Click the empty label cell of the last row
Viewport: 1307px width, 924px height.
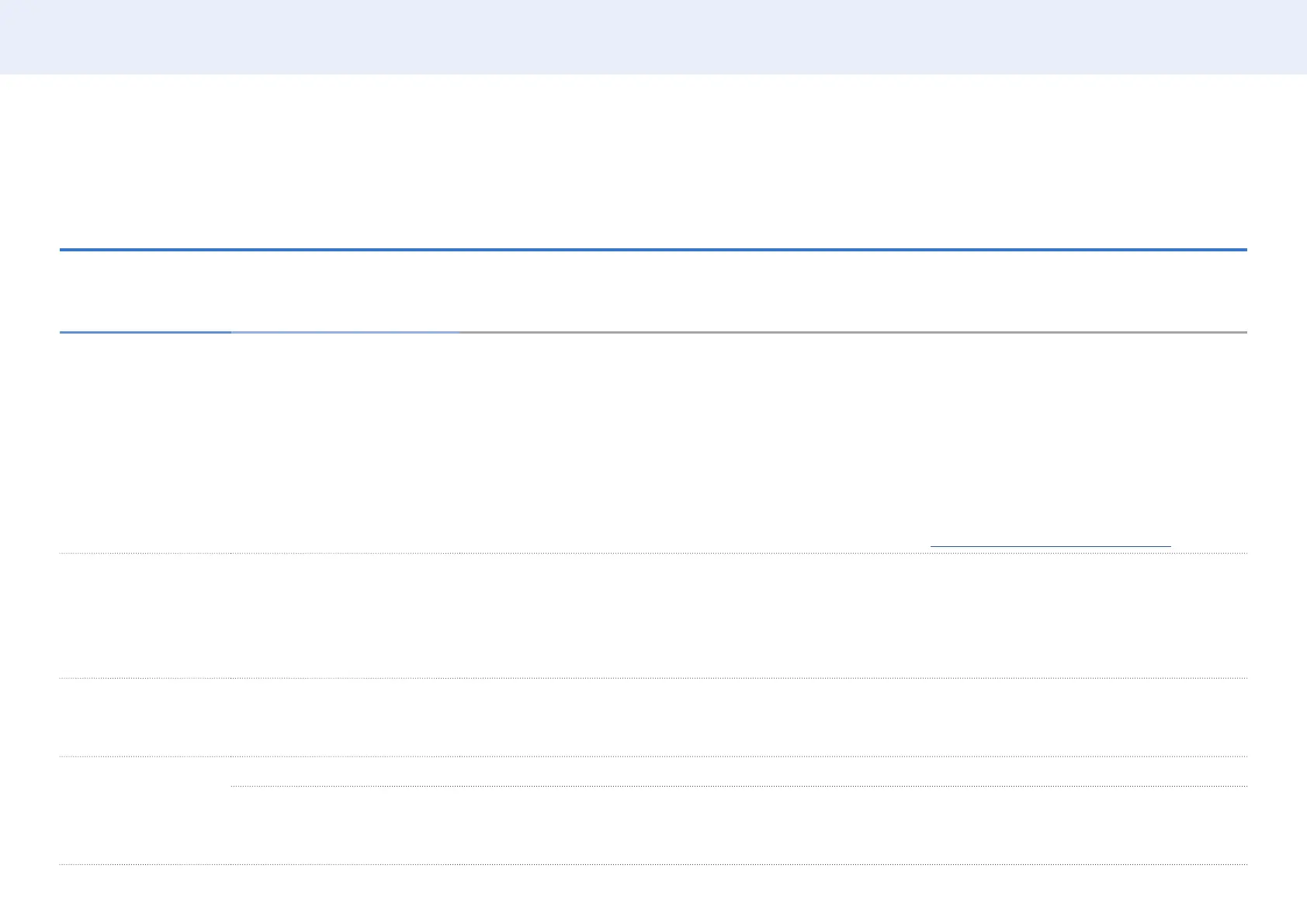(145, 811)
